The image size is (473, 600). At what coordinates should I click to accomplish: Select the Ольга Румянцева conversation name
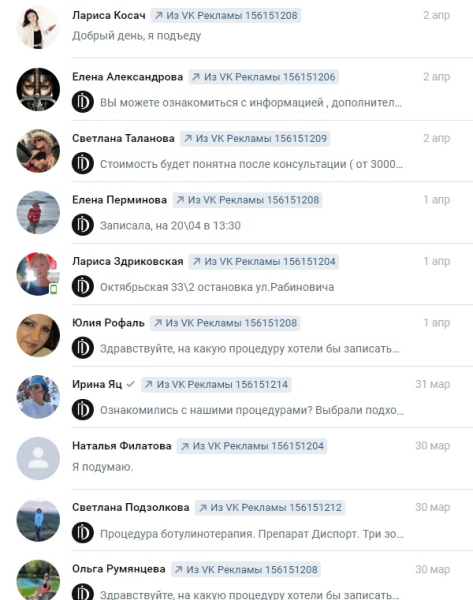119,569
